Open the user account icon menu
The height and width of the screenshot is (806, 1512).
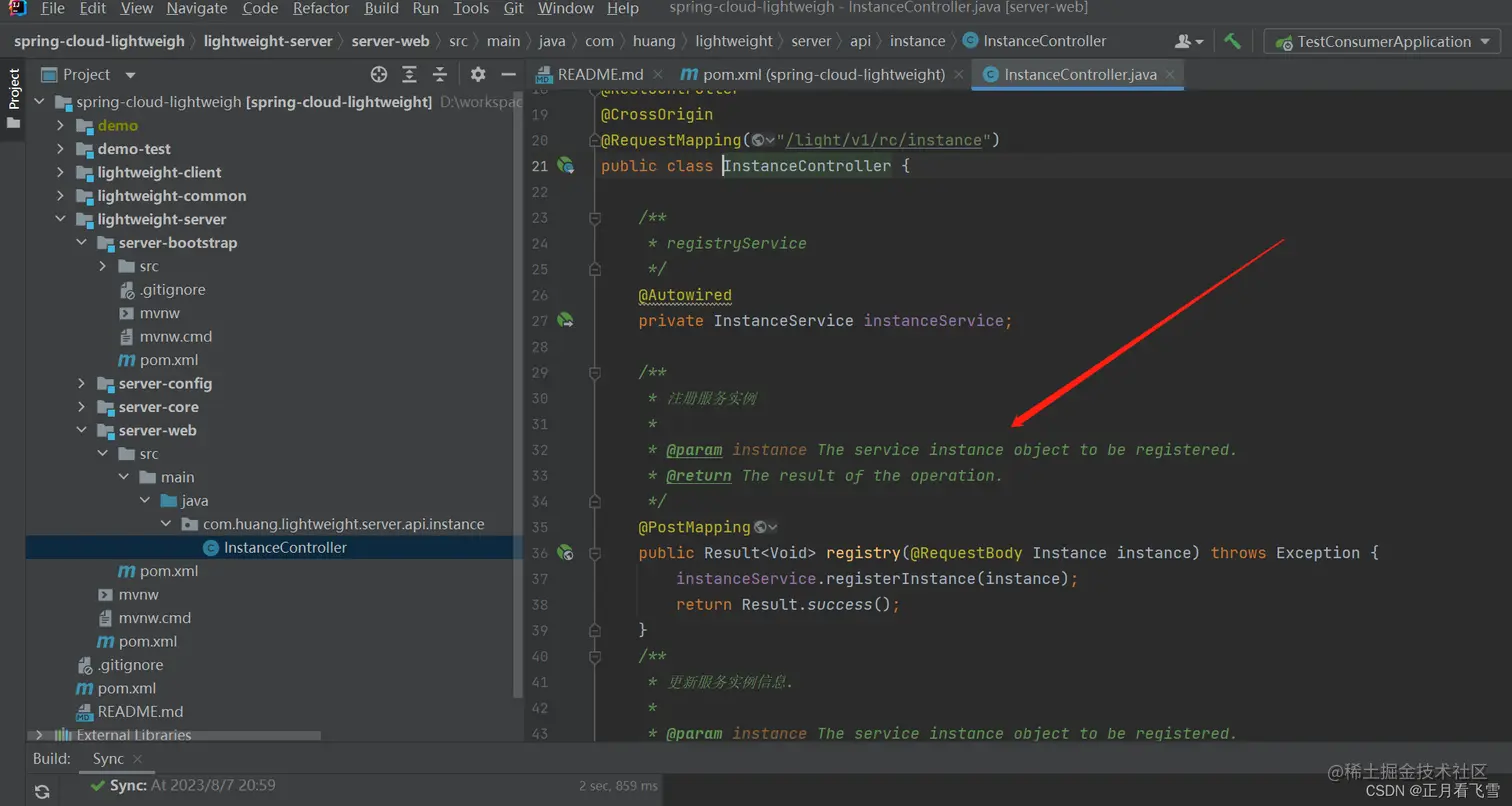point(1189,41)
